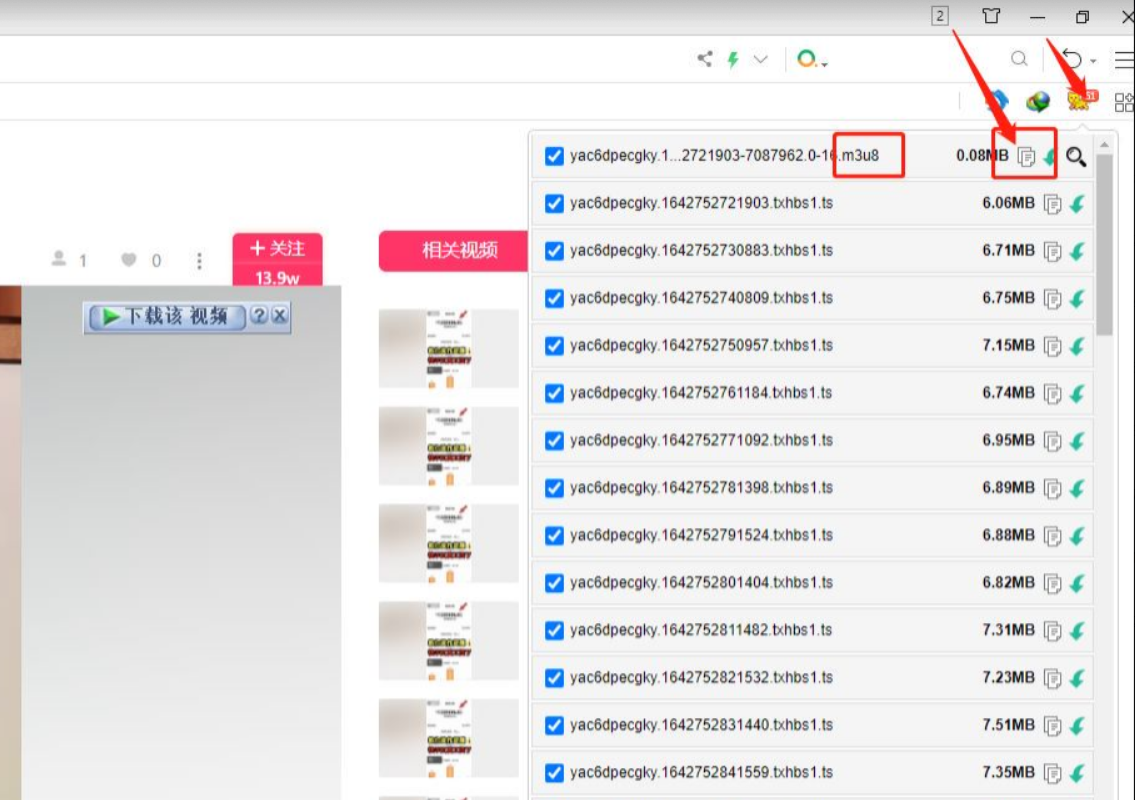Click the IDM globe extension icon
This screenshot has width=1135, height=800.
(1039, 101)
